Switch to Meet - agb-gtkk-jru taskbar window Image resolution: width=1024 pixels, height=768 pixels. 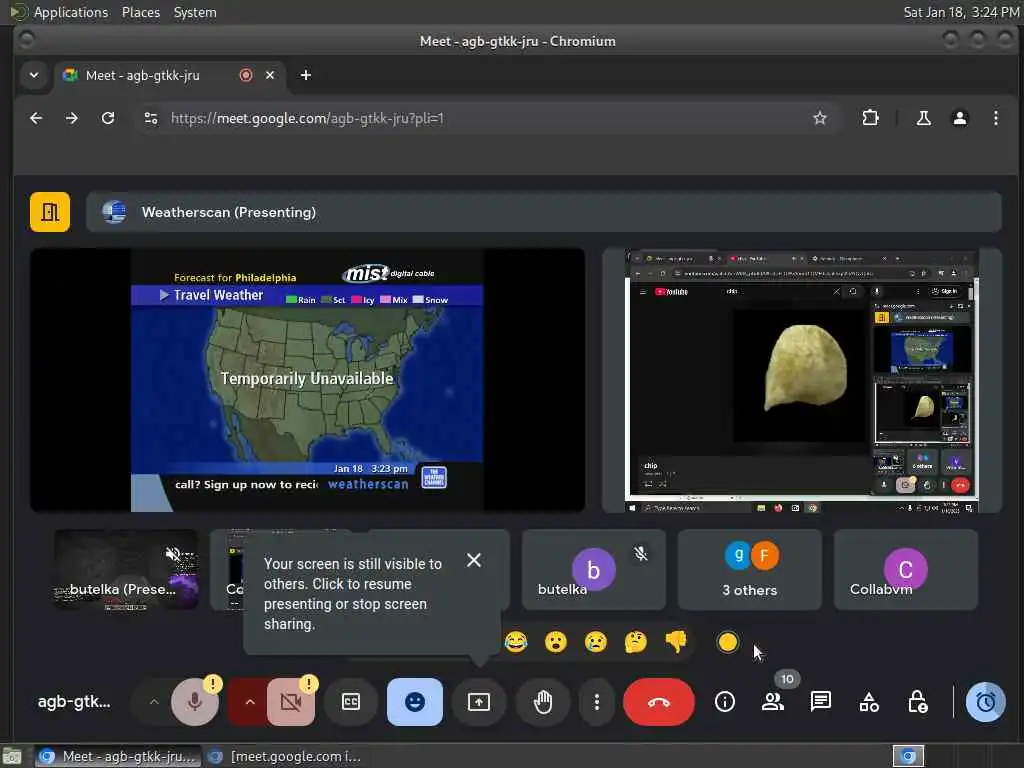[118, 757]
